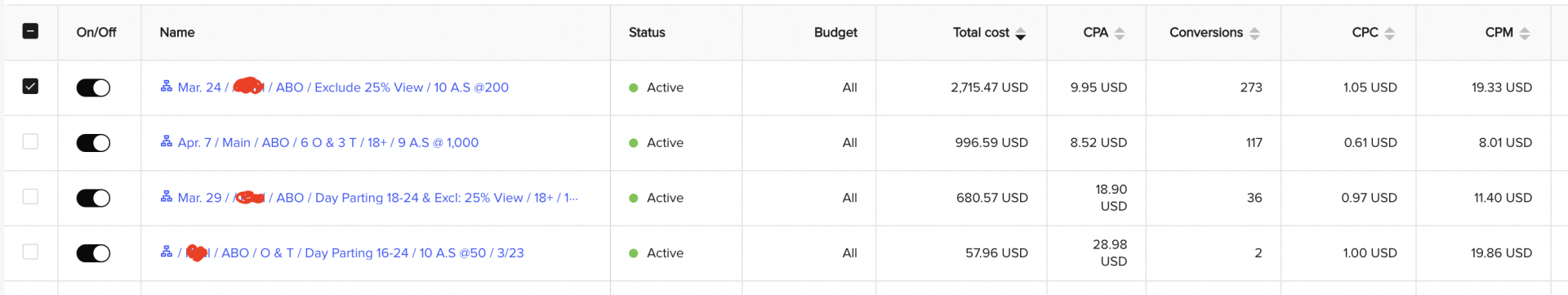Turn off the Mar. 24 campaign switch
This screenshot has height=295, width=1568.
point(93,87)
